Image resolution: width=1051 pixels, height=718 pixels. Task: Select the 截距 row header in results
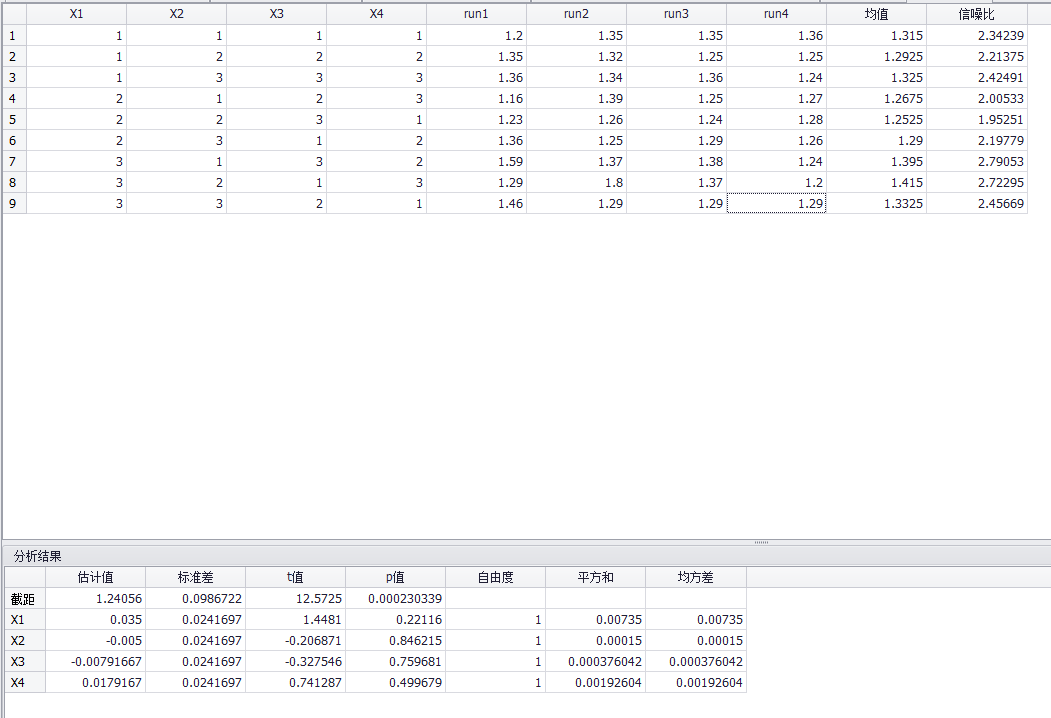pos(24,598)
